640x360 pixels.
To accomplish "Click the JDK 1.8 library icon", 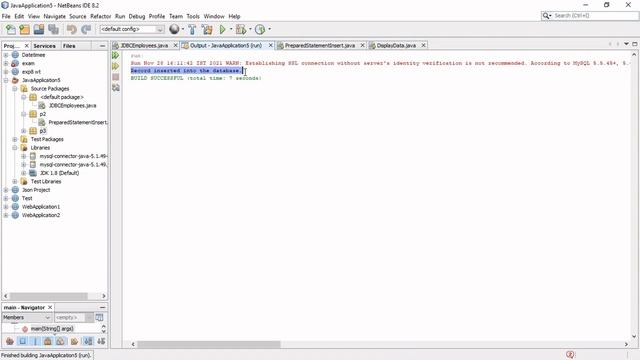I will [33, 173].
